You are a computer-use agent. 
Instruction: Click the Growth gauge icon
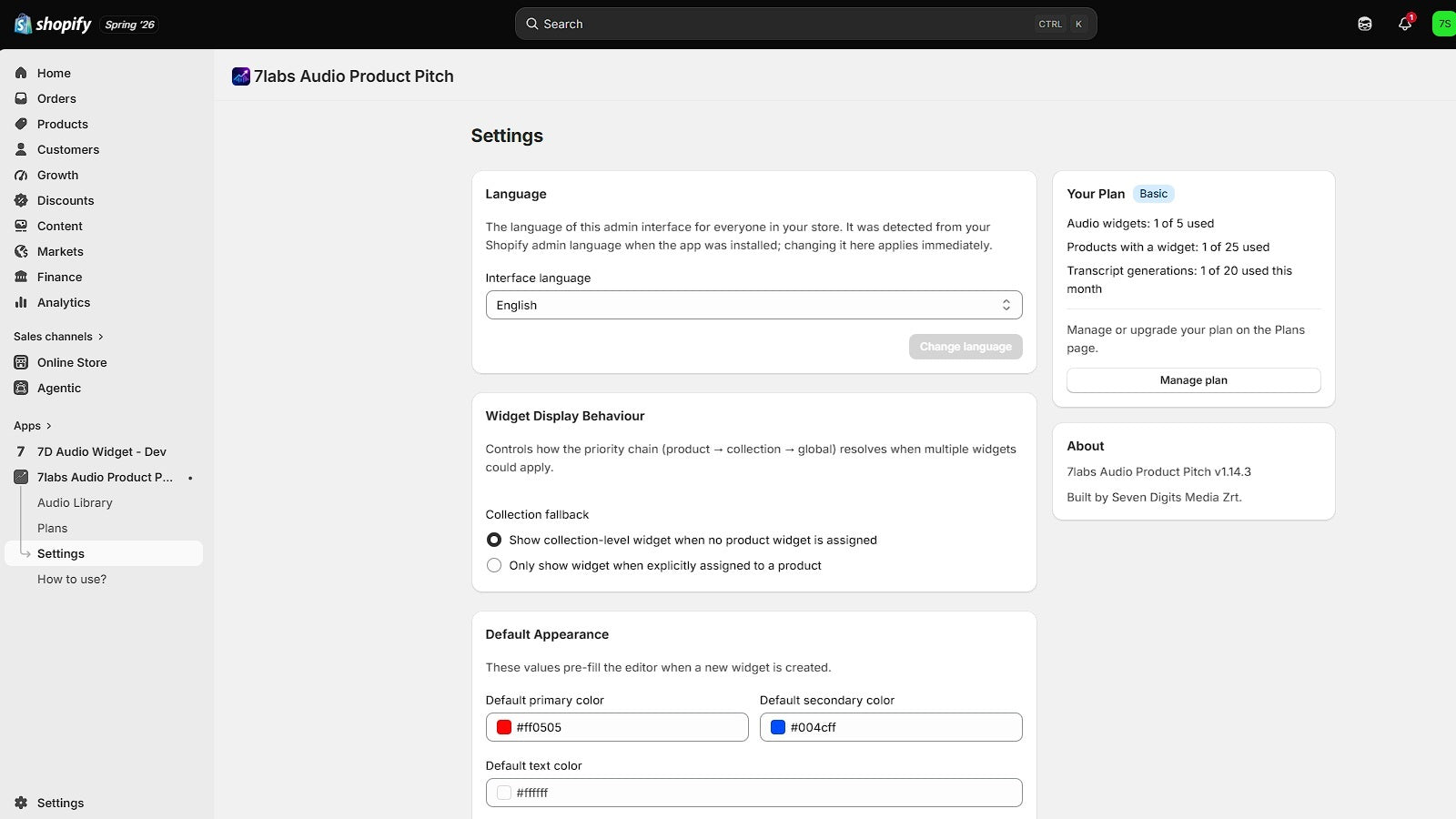21,175
